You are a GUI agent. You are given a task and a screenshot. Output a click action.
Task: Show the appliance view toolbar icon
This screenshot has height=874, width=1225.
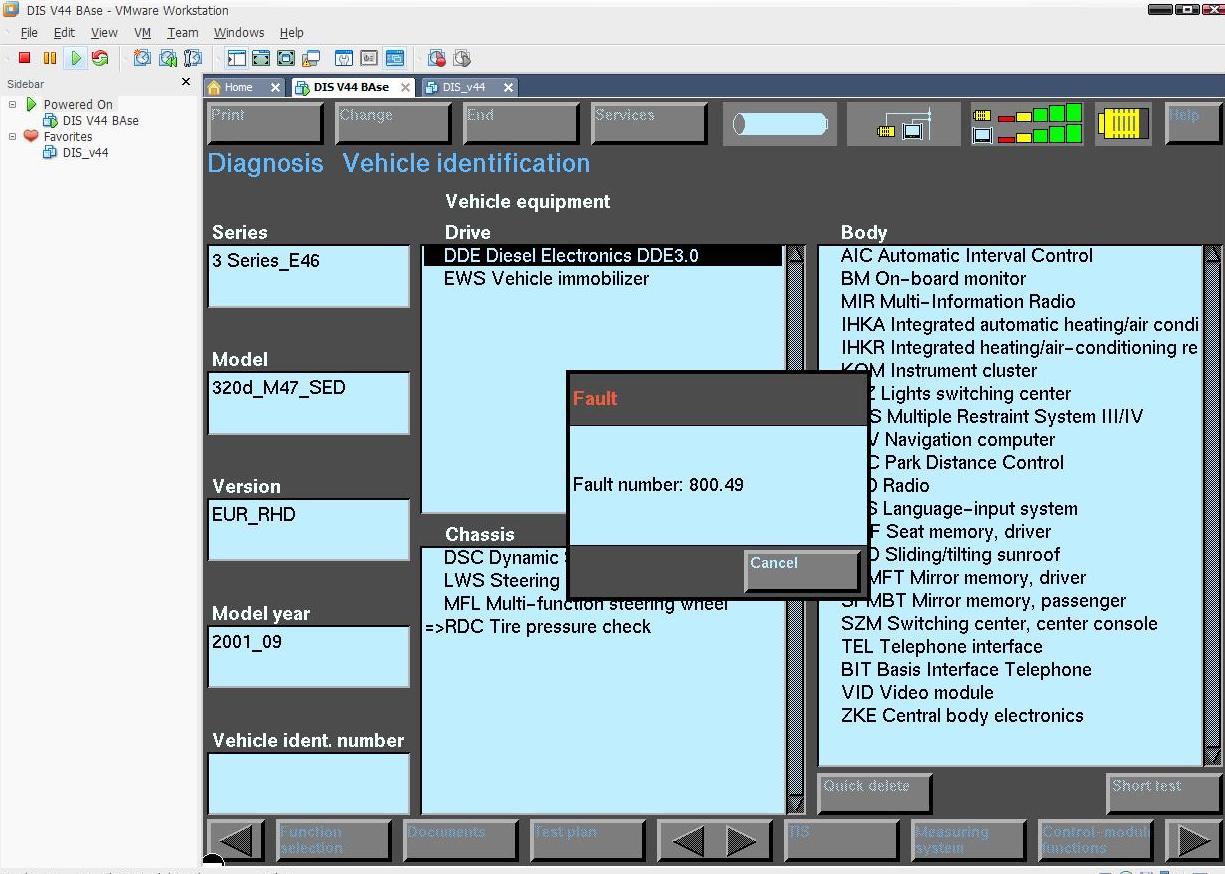369,58
